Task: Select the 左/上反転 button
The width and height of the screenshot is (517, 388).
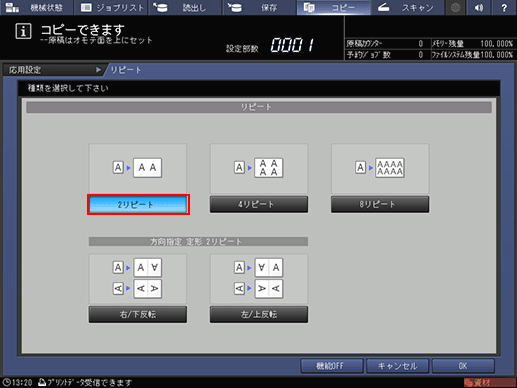Action: (259, 314)
